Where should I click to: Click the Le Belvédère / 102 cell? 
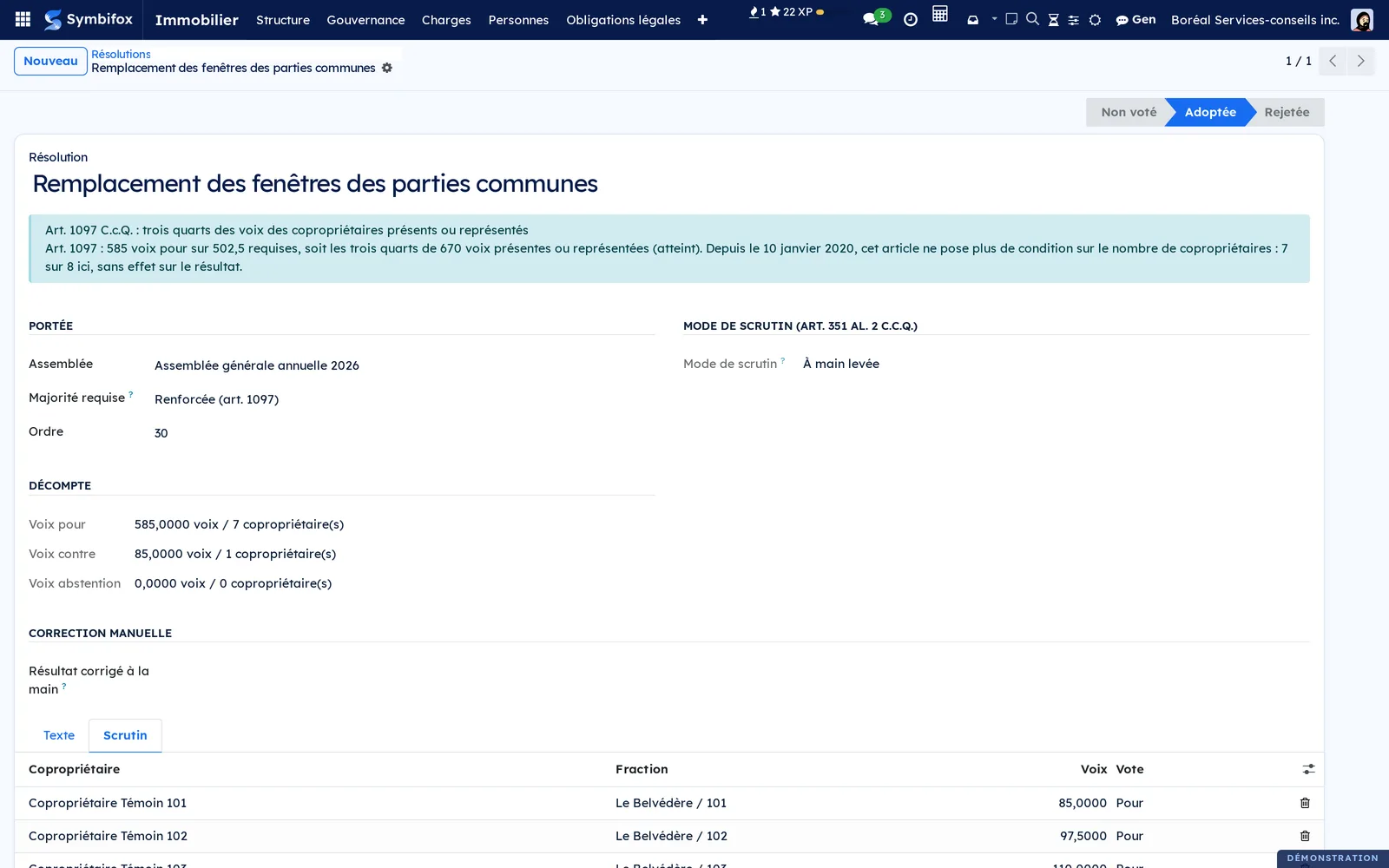pos(671,836)
